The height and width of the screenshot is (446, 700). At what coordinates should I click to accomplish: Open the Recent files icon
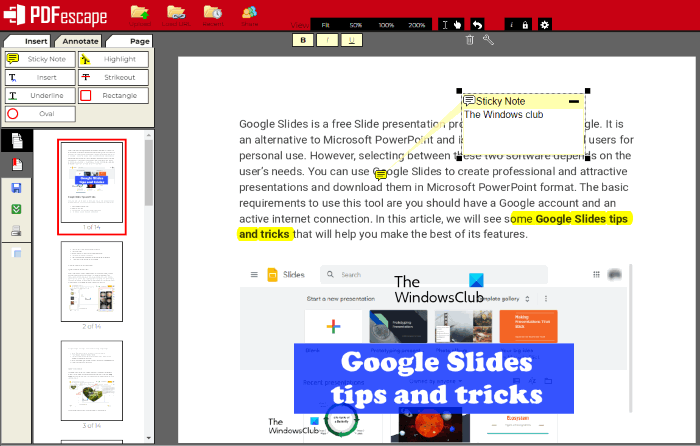(213, 13)
